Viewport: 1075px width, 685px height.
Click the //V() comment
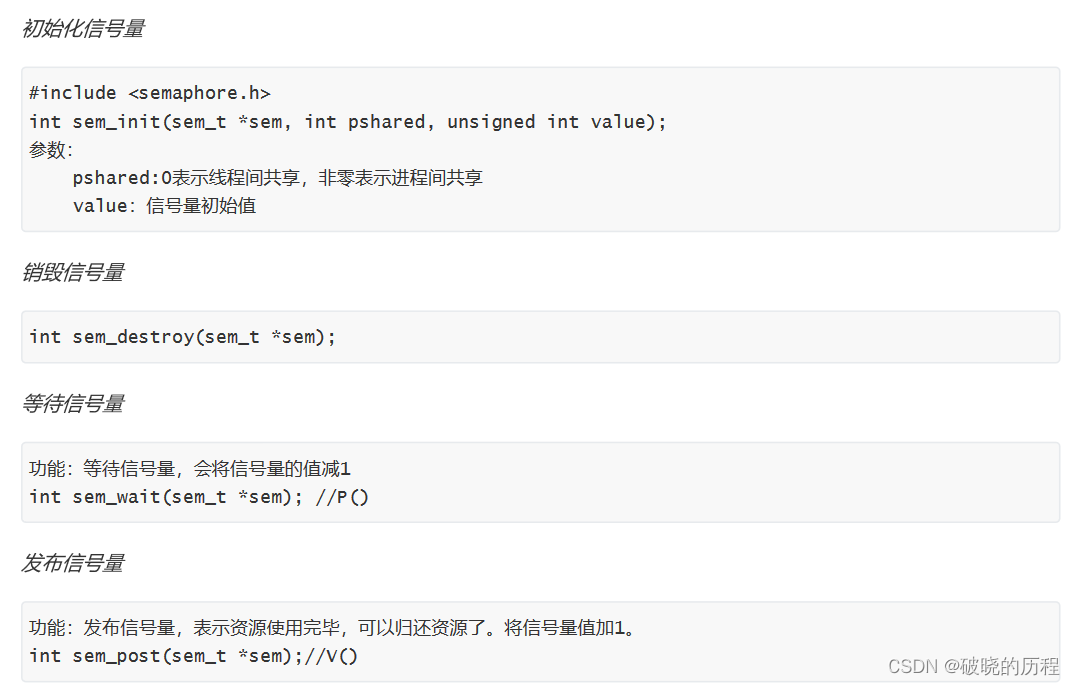(331, 656)
